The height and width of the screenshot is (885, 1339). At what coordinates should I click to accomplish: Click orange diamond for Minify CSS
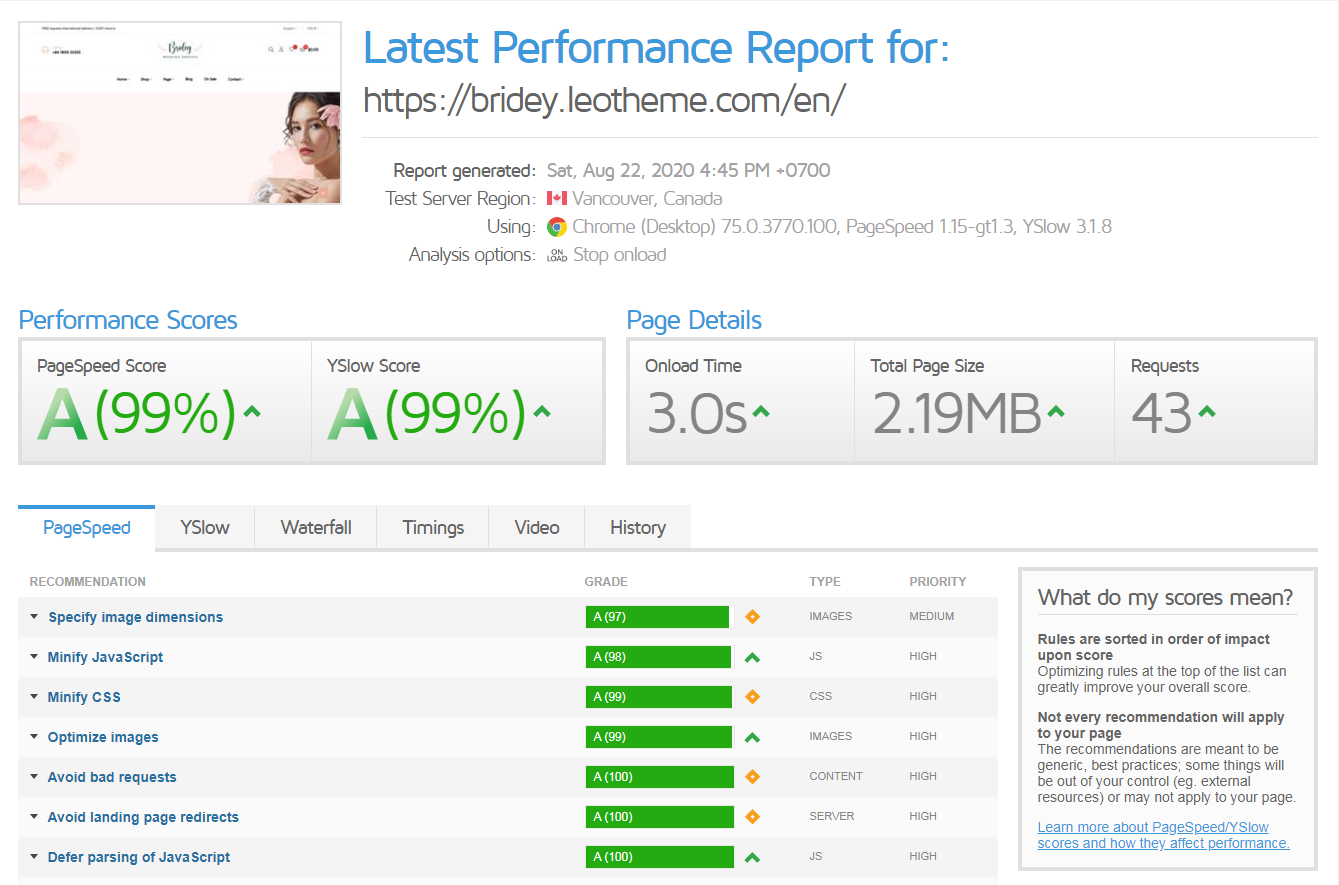pyautogui.click(x=753, y=697)
